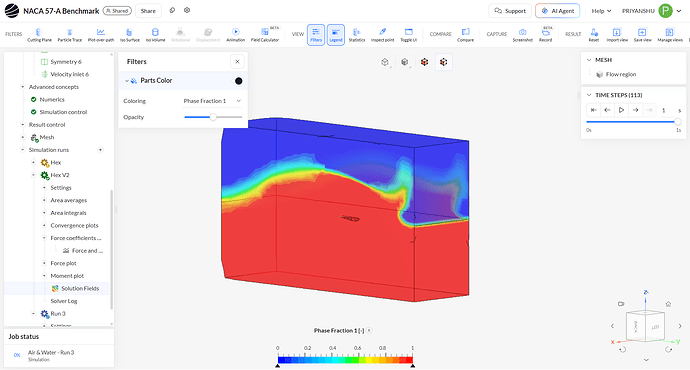The image size is (690, 370).
Task: Open Convergence plots in the tree
Action: tap(74, 226)
